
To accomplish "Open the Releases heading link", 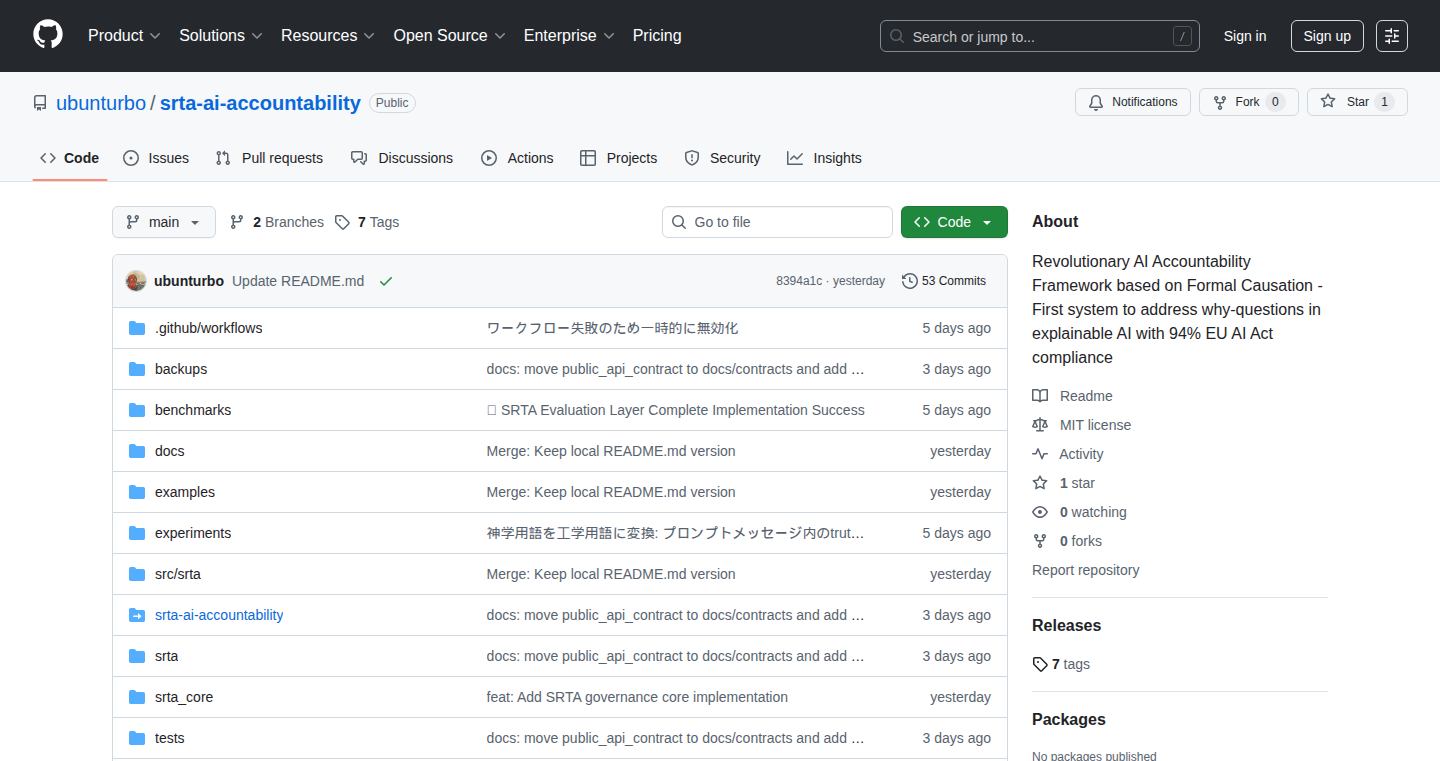I will pos(1066,625).
